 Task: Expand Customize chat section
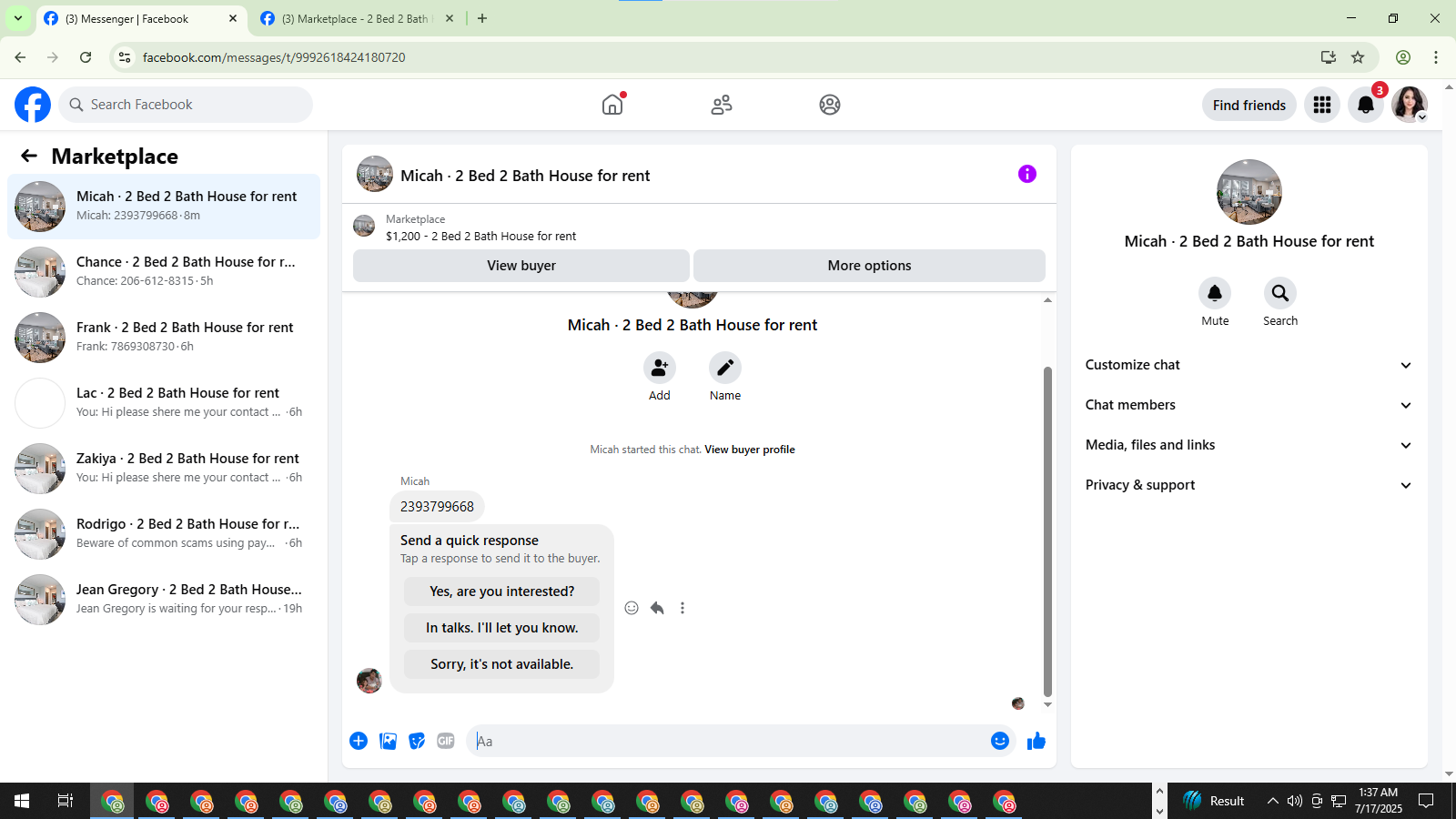[x=1249, y=365]
